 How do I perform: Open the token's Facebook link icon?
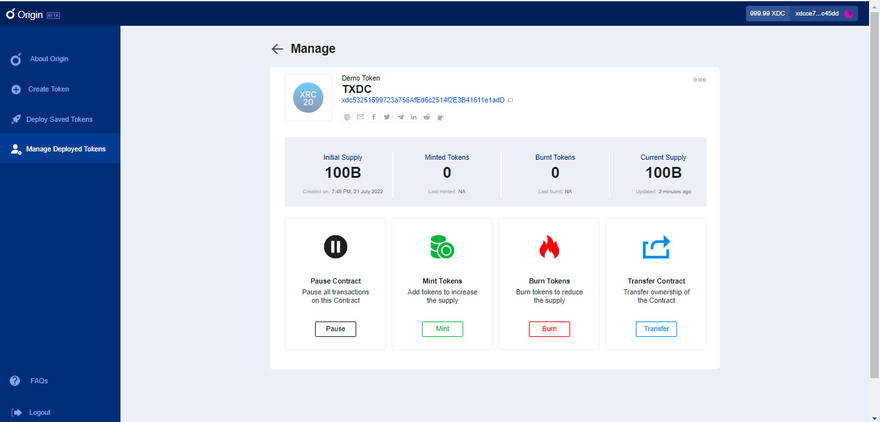(x=374, y=117)
